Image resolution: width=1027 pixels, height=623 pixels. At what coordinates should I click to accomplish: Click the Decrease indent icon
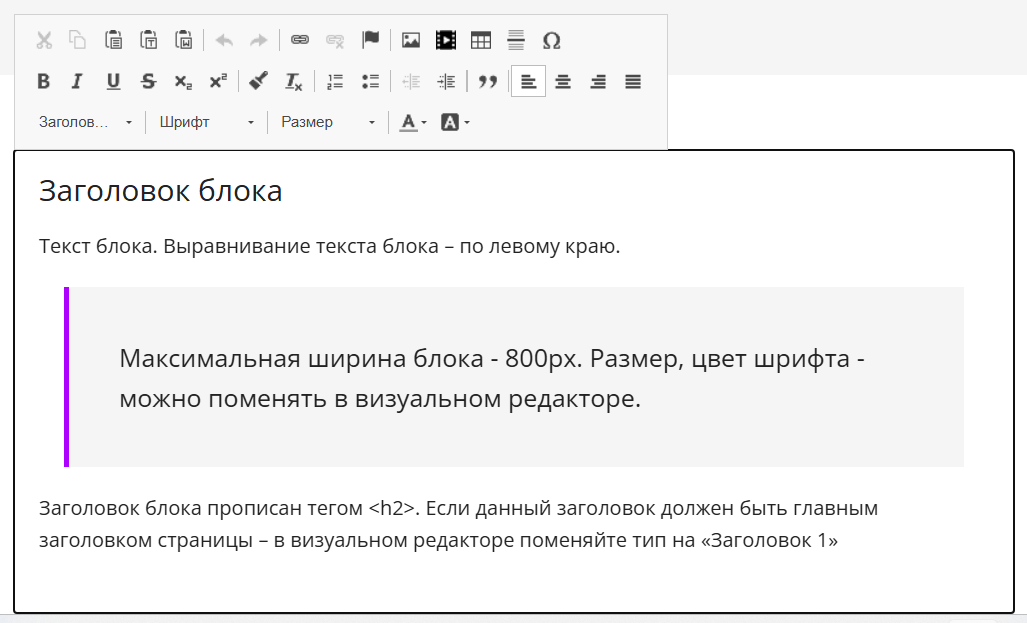coord(411,81)
